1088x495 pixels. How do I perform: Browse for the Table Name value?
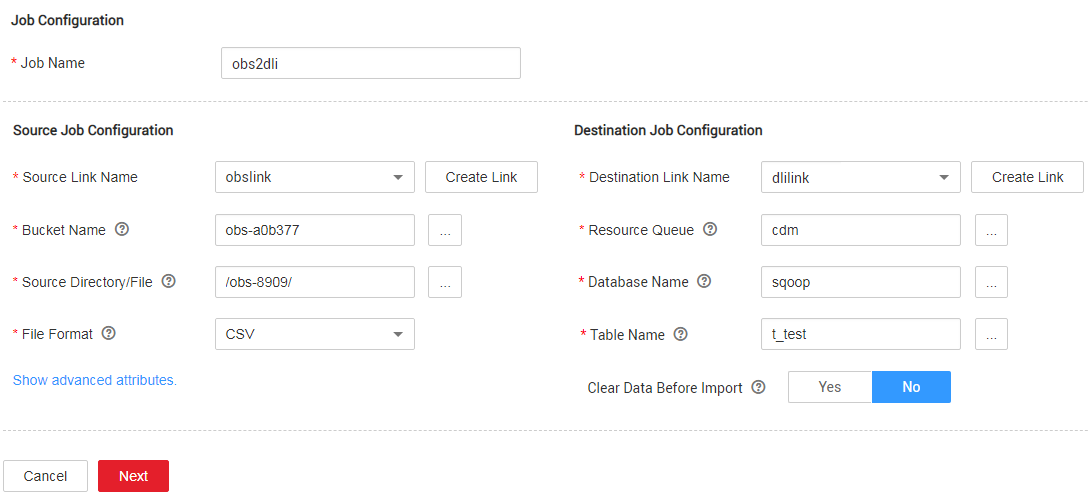tap(991, 335)
